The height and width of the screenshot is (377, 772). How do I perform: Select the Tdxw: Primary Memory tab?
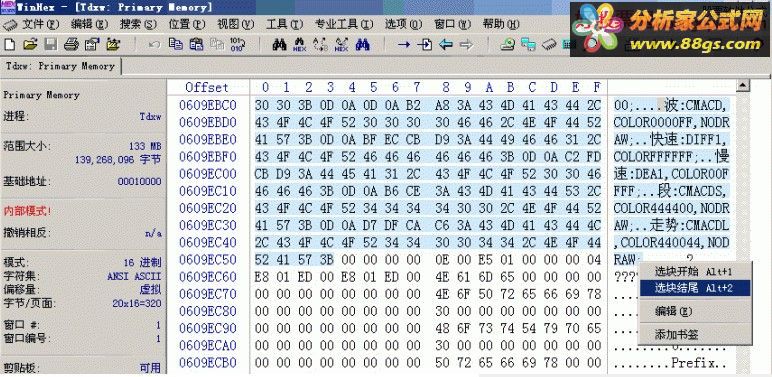(x=60, y=66)
